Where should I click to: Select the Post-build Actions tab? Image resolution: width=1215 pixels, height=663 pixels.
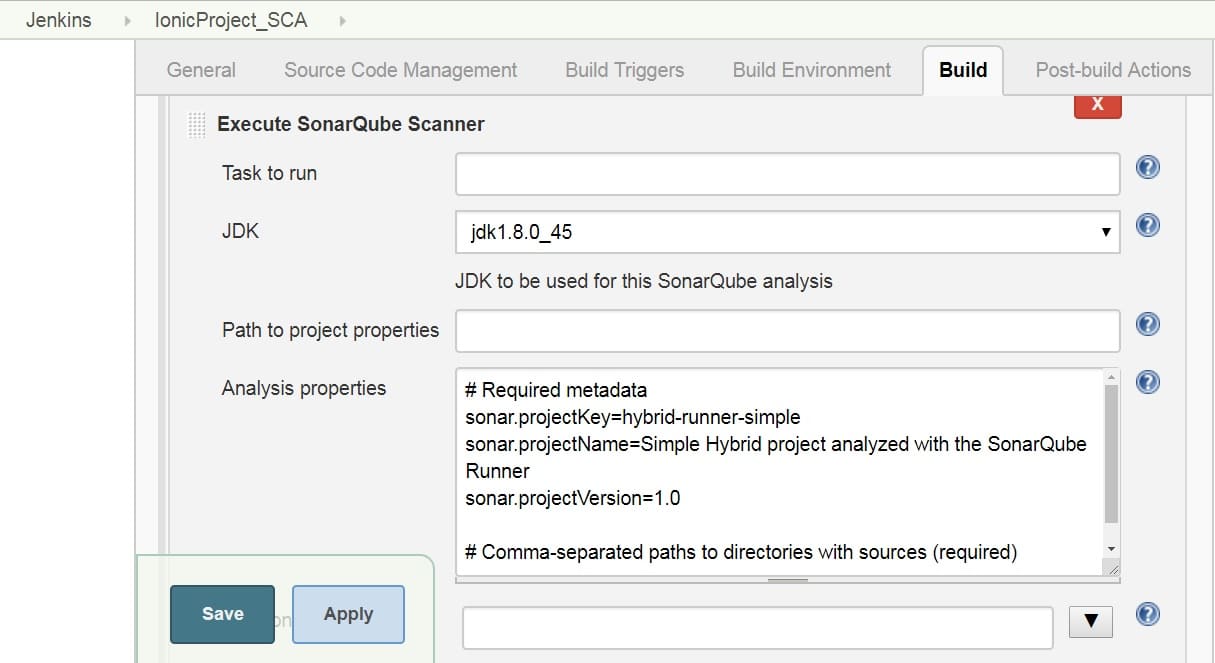[1113, 70]
